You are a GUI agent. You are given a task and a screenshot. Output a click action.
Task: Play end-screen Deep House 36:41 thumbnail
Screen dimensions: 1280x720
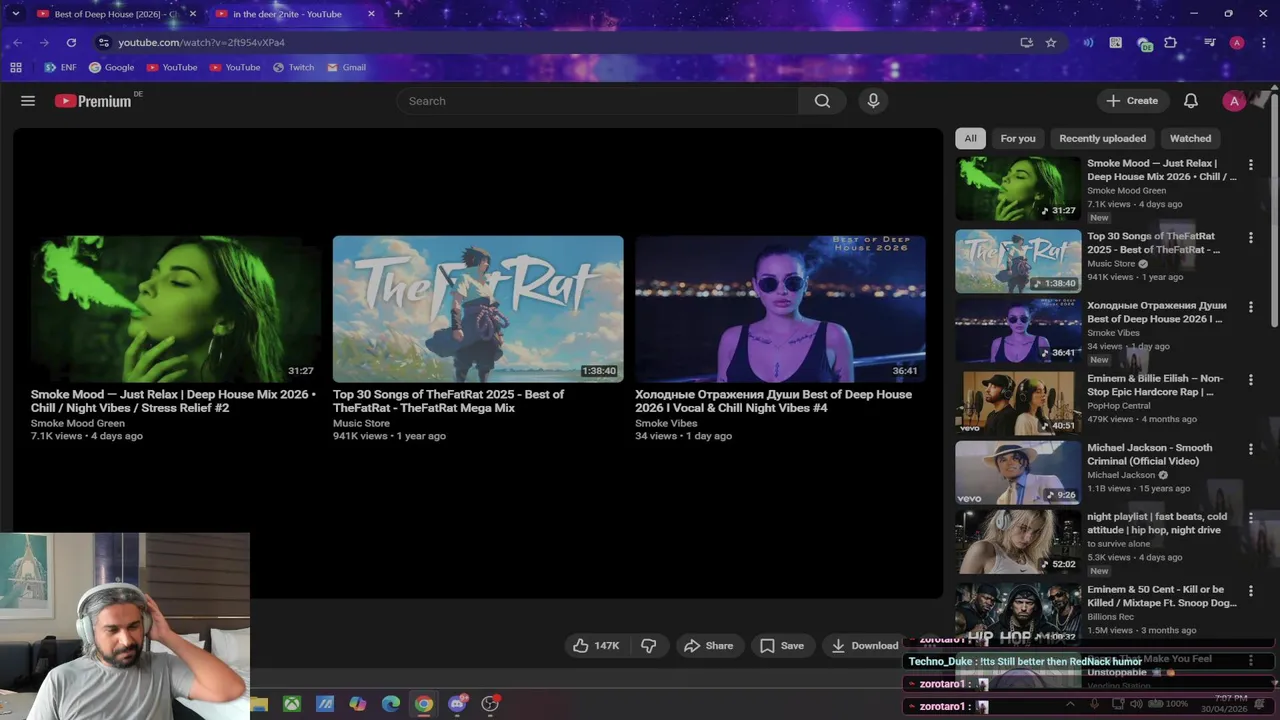[x=780, y=309]
